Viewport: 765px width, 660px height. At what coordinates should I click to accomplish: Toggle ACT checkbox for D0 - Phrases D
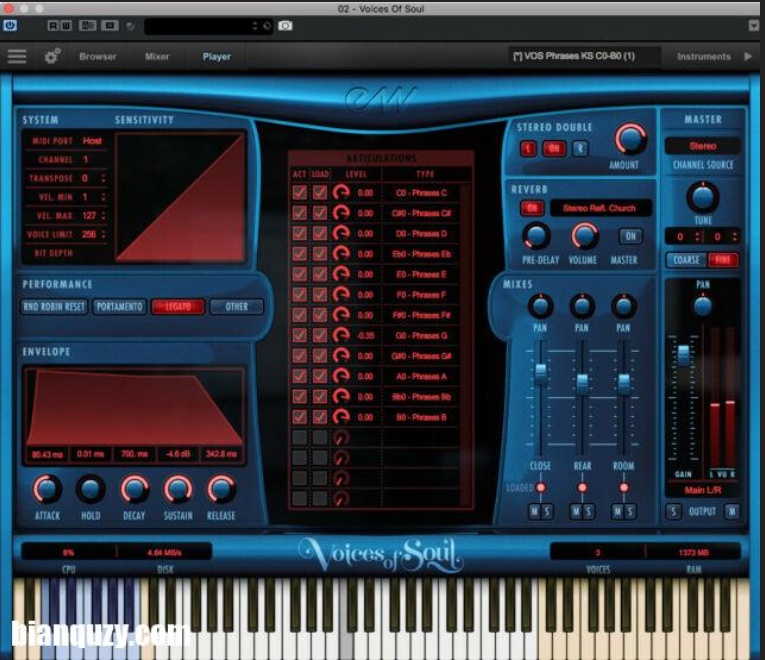click(300, 234)
